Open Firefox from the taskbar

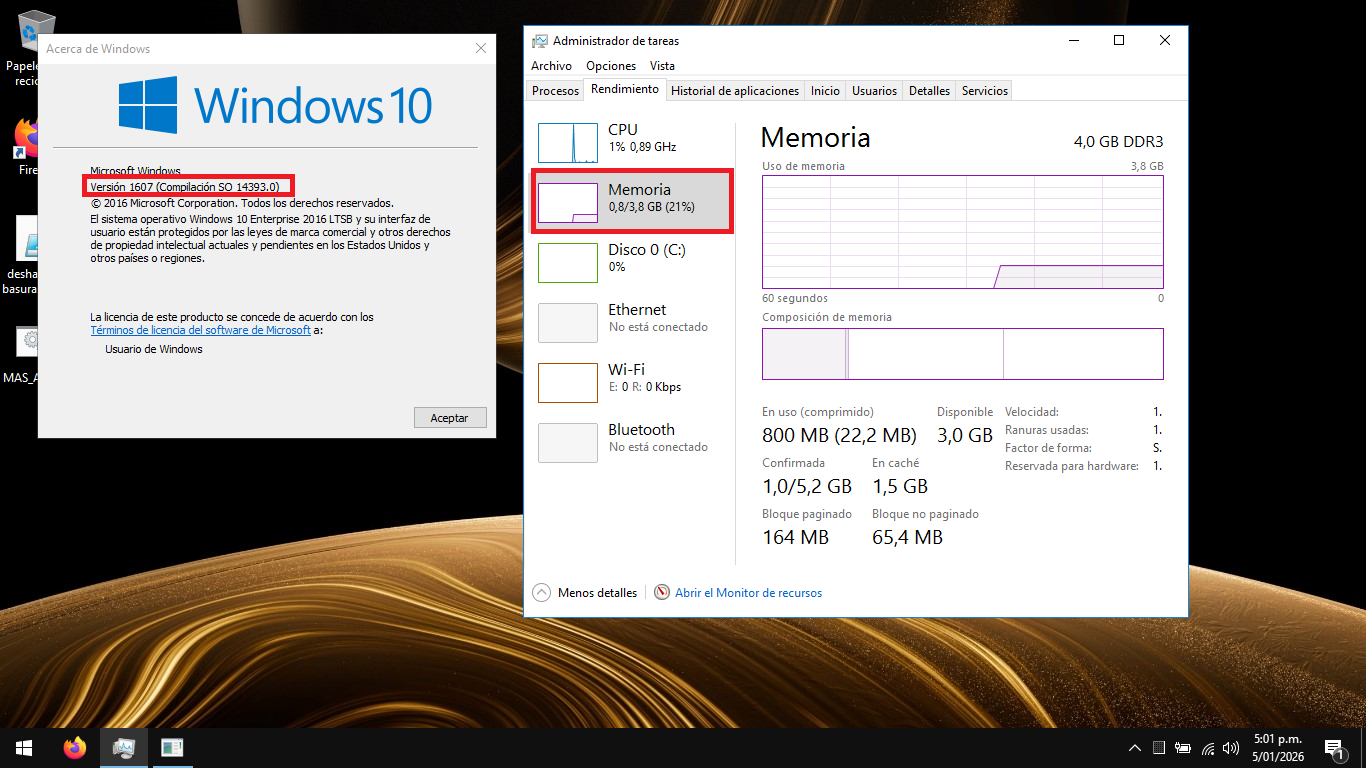tap(75, 748)
